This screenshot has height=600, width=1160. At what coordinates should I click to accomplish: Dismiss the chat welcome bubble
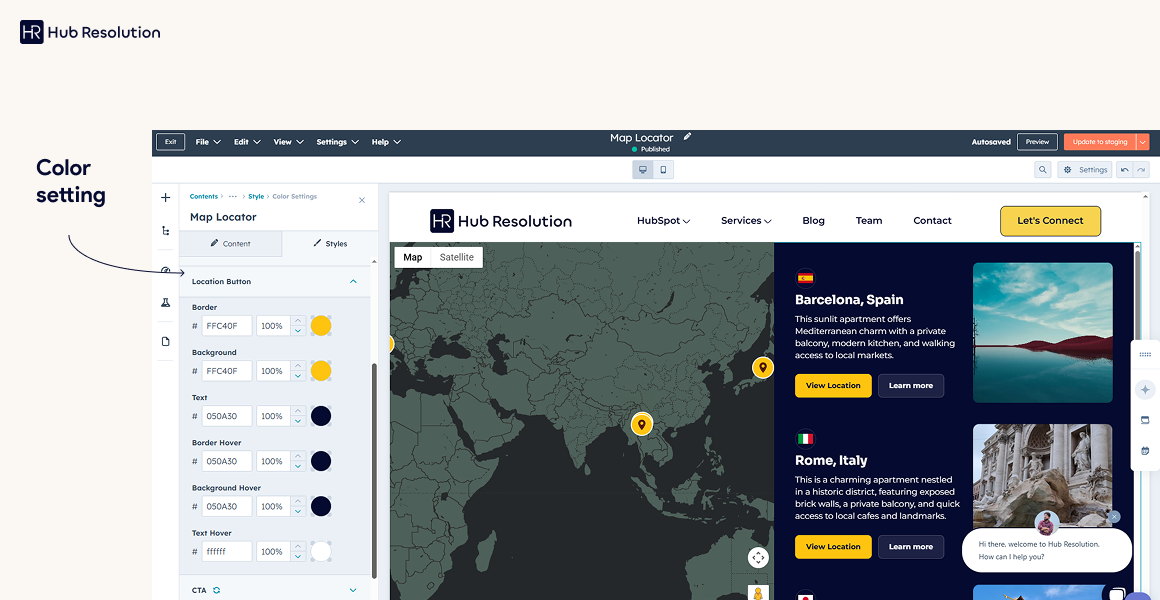(1115, 516)
